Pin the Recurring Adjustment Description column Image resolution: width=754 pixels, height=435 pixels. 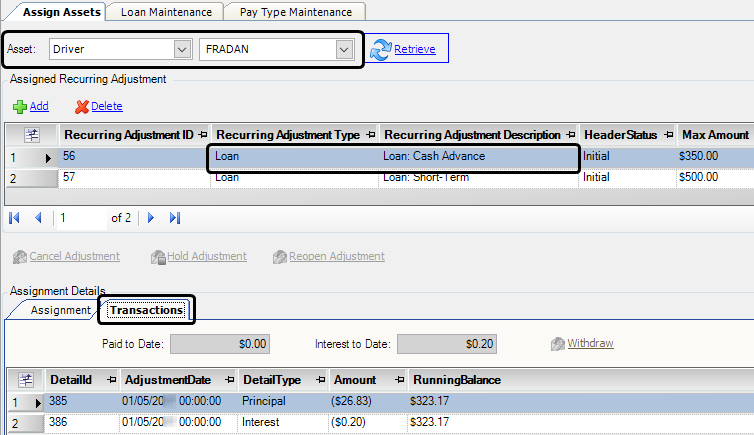[x=571, y=135]
